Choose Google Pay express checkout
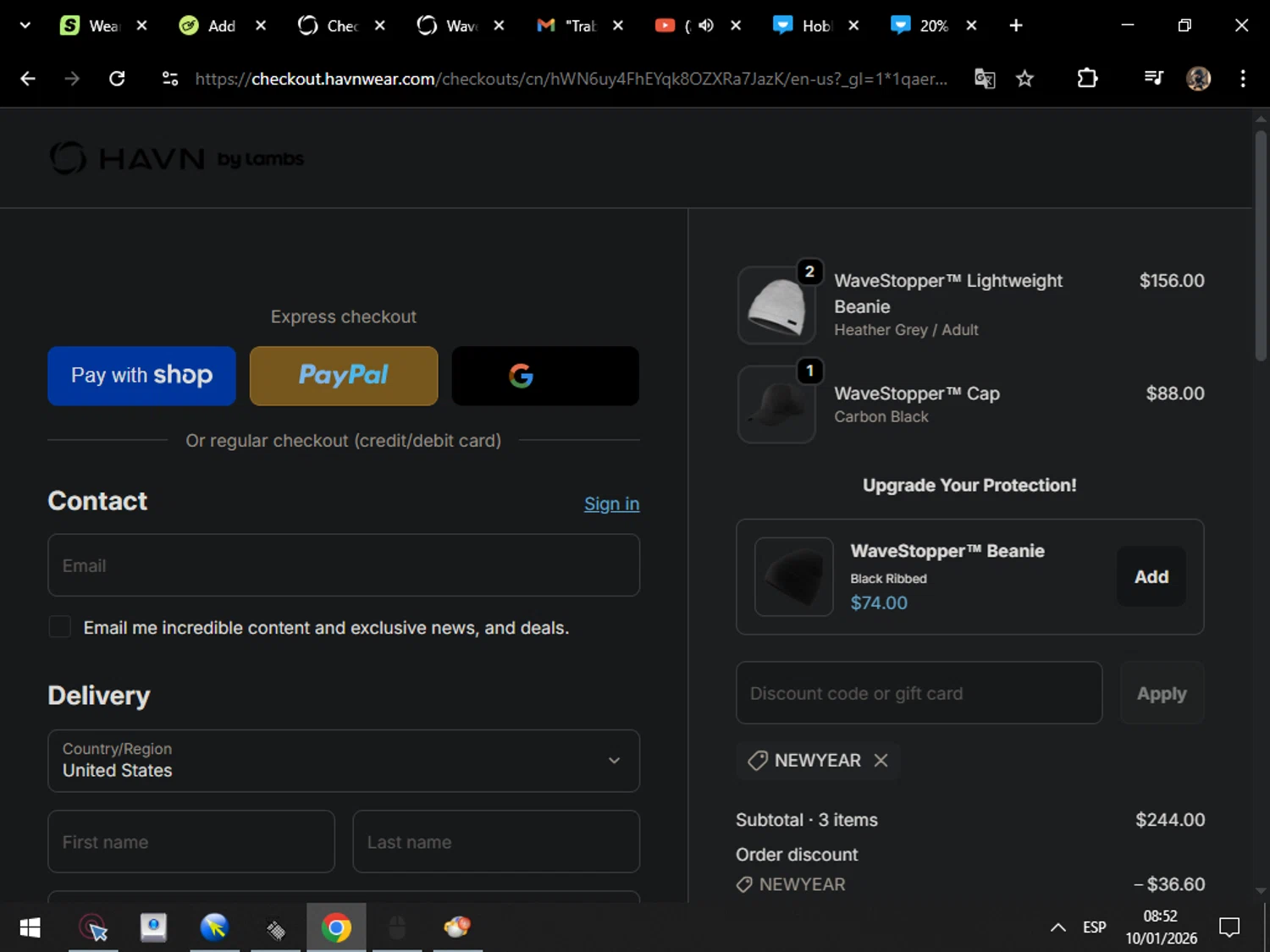 [545, 376]
